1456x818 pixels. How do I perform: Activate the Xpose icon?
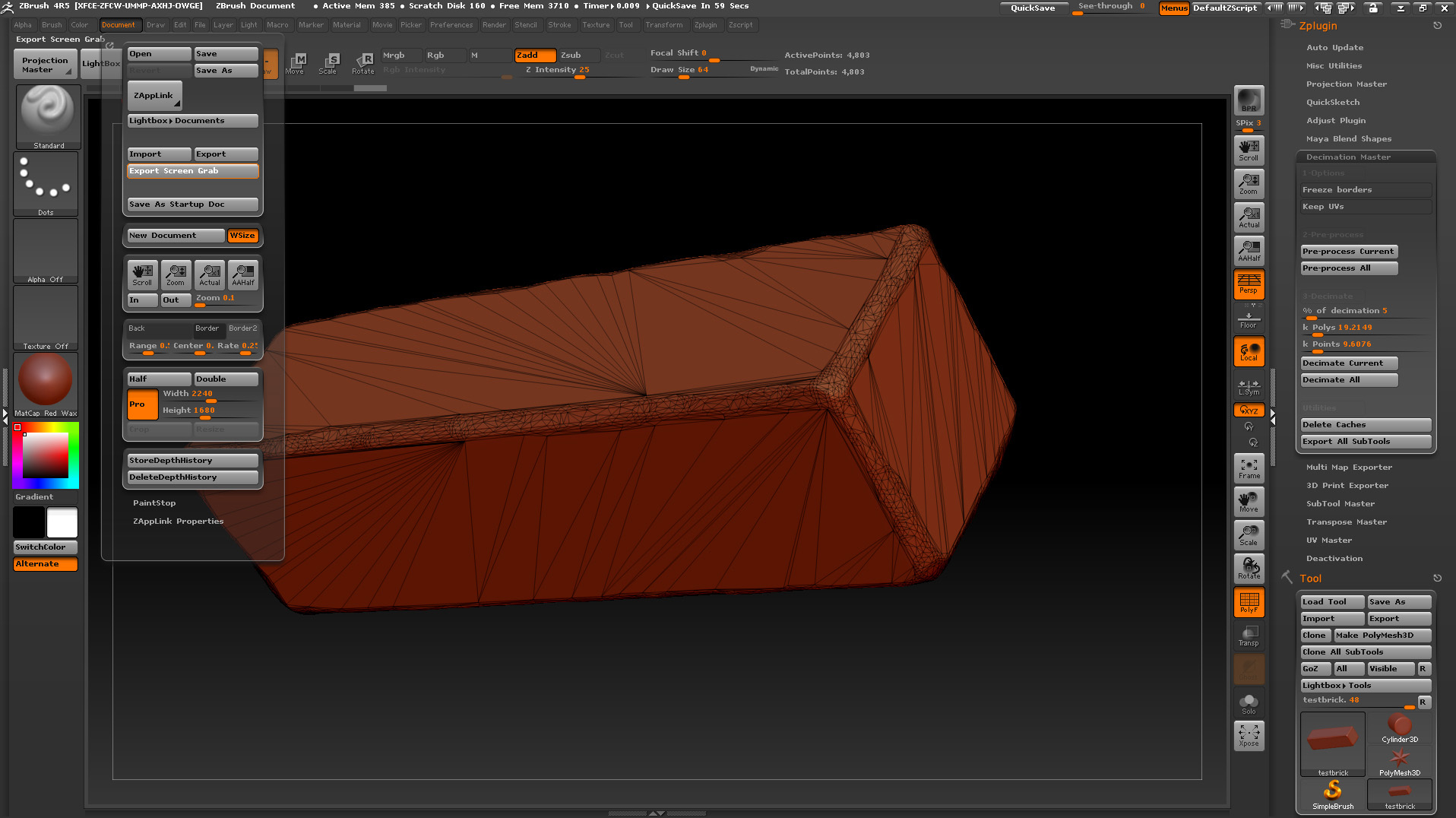[x=1249, y=734]
